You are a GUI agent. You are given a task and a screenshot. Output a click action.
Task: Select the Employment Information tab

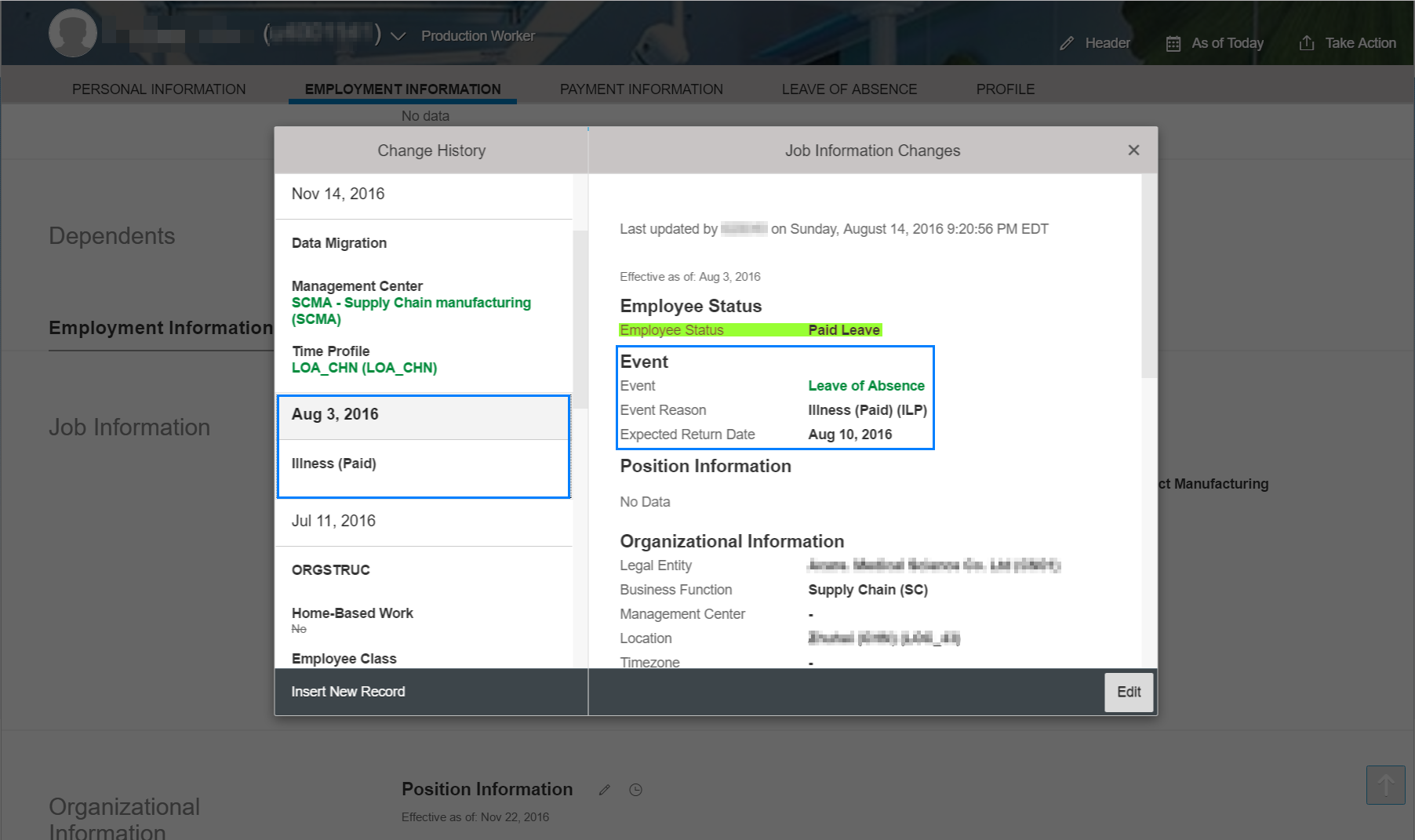(402, 89)
